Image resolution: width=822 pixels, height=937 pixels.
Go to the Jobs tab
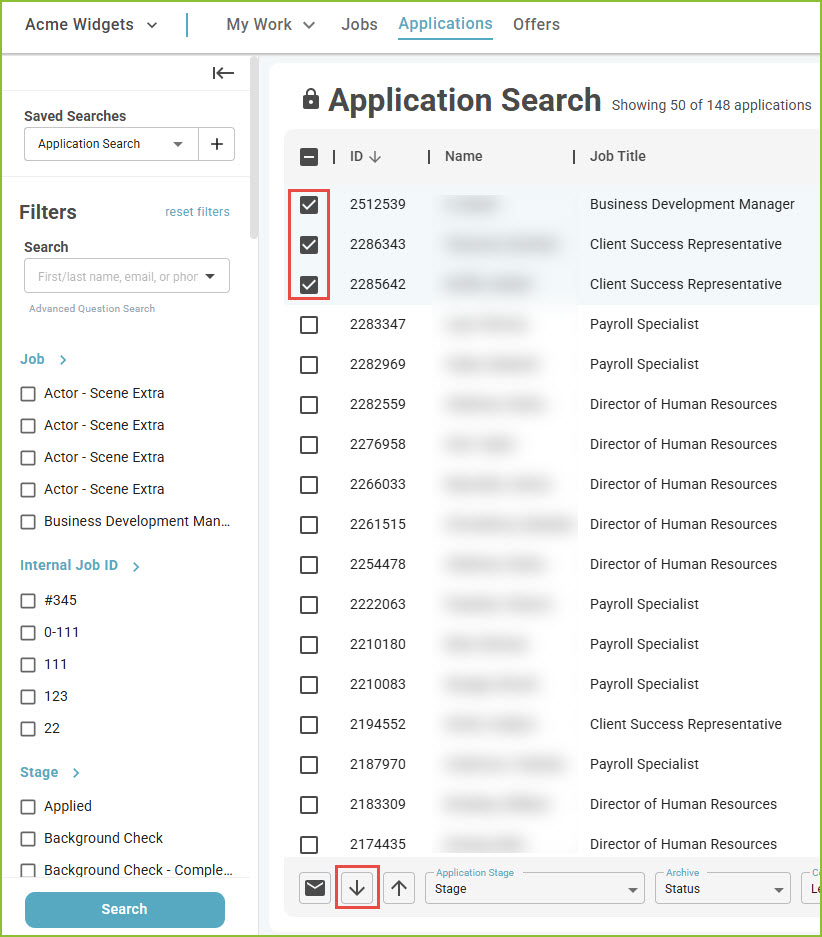360,25
